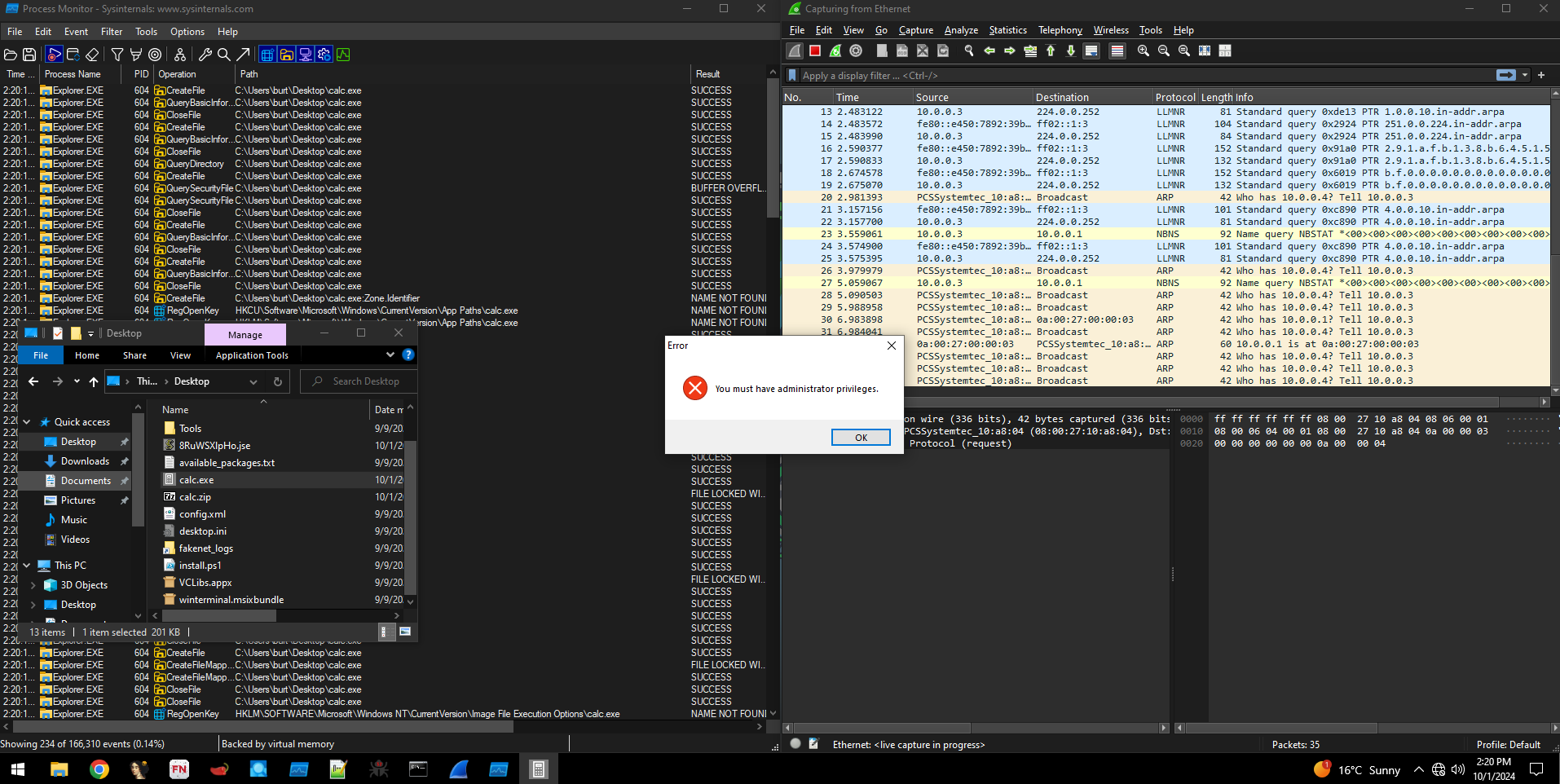Toggle Wireshark packet list colorization
The height and width of the screenshot is (784, 1560).
point(1117,51)
